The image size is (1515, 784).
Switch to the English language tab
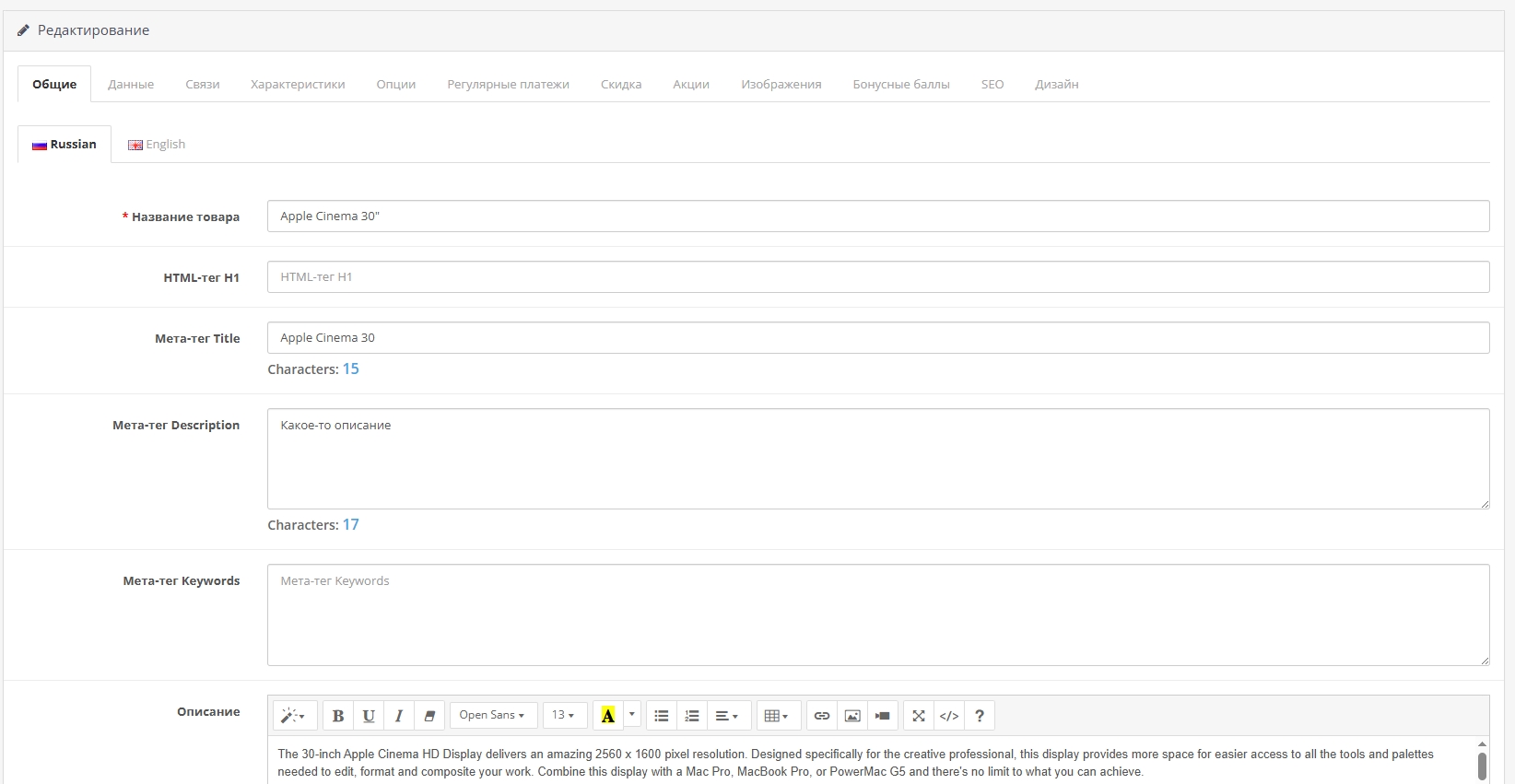tap(157, 145)
